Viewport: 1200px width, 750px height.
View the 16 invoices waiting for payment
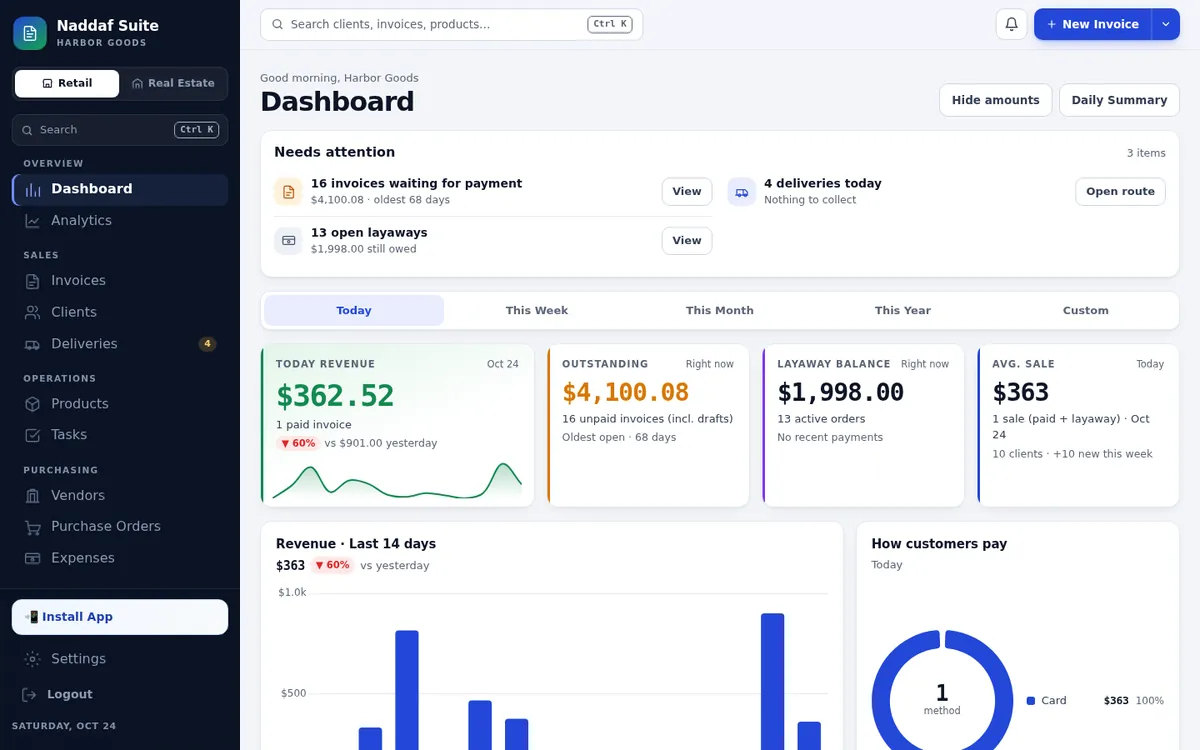[x=687, y=191]
